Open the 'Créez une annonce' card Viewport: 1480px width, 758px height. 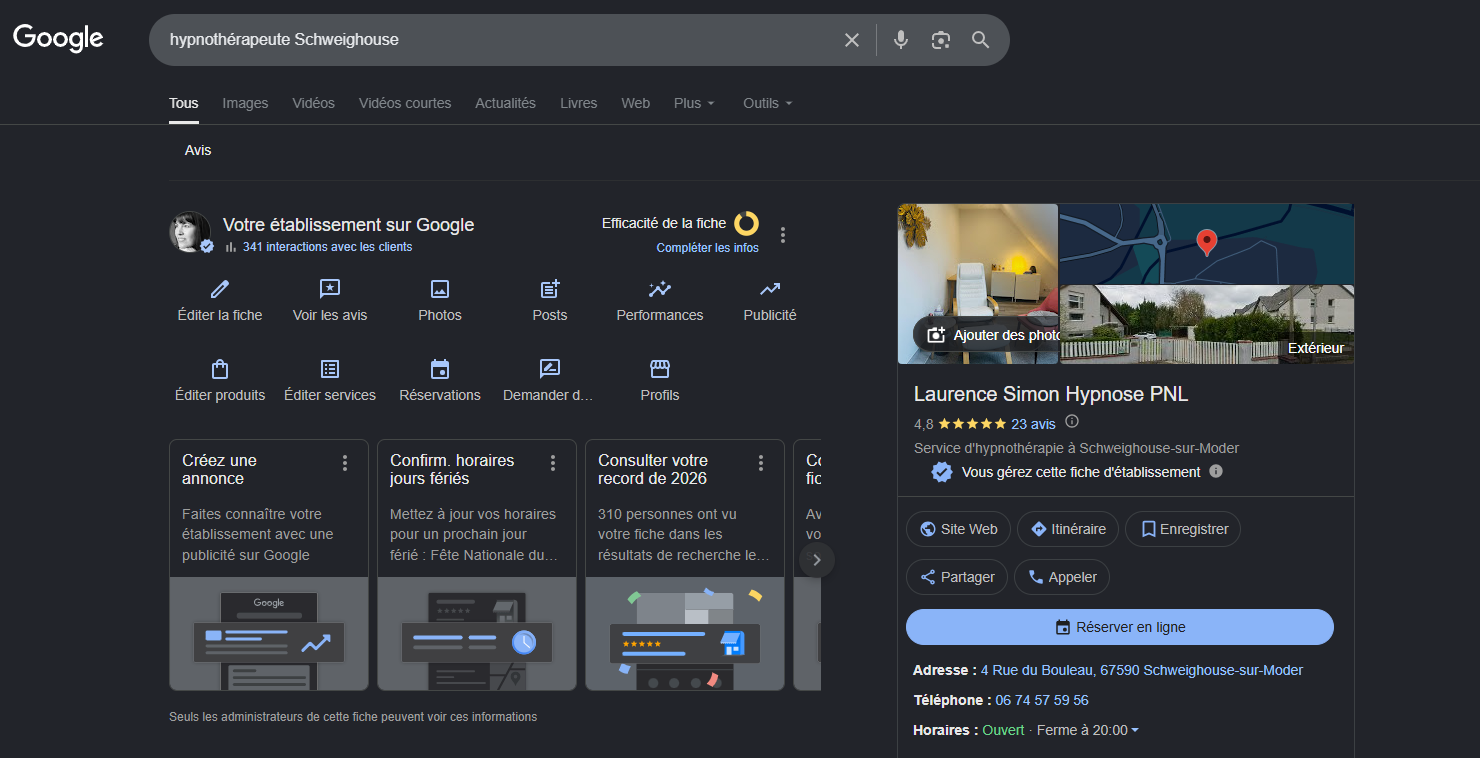(x=269, y=565)
